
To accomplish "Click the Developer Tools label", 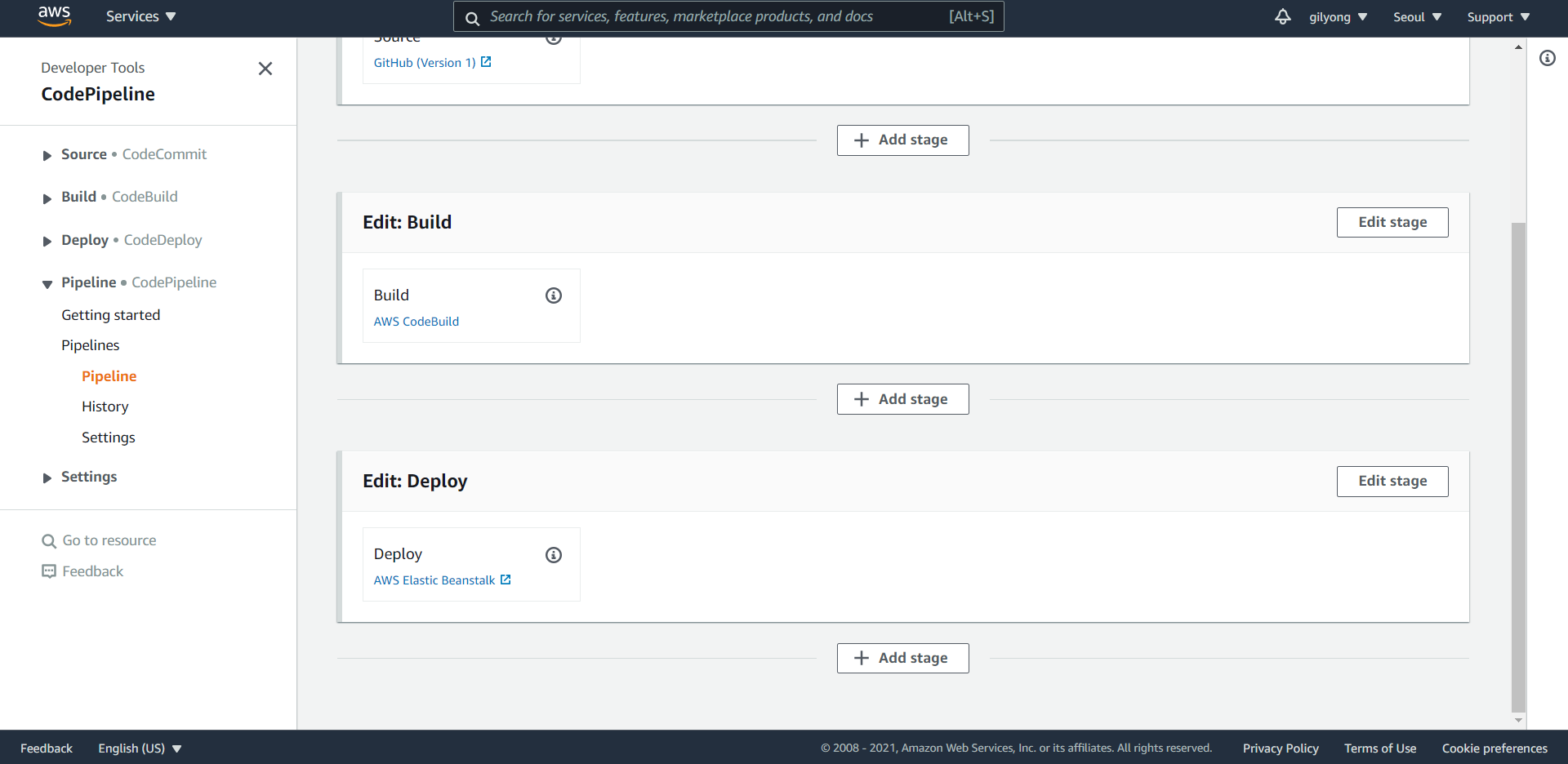I will tap(93, 68).
